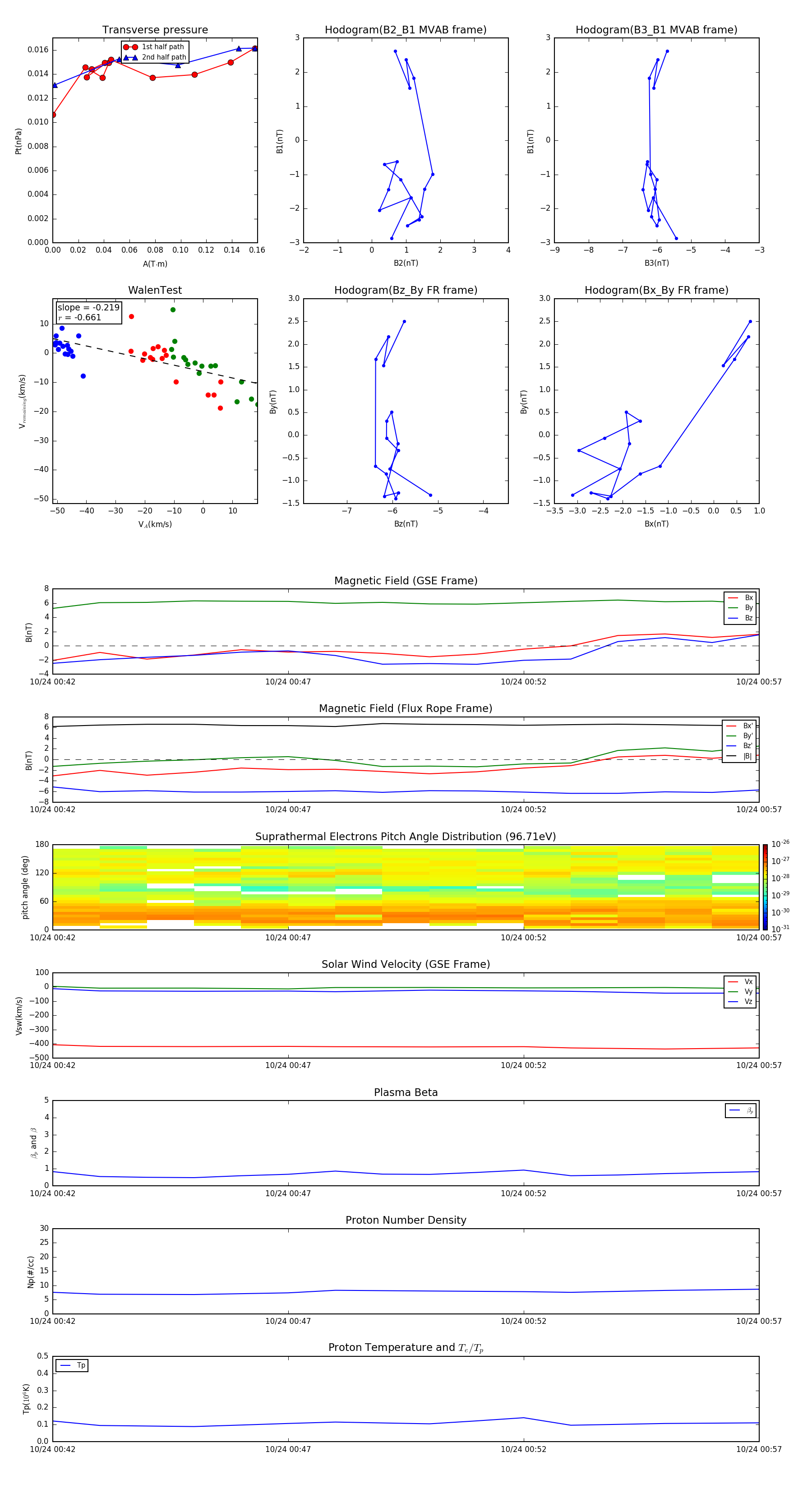Viewport: 812px width, 1489px height.
Task: Select 'Tp' legend entry in proton temperature plot
Action: 72,1365
